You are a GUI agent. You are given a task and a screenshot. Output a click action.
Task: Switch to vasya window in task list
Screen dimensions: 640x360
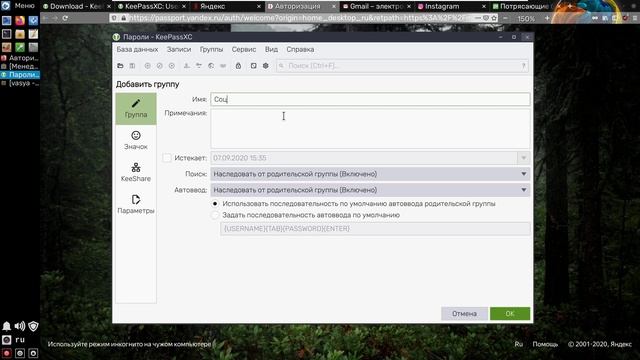click(x=20, y=83)
